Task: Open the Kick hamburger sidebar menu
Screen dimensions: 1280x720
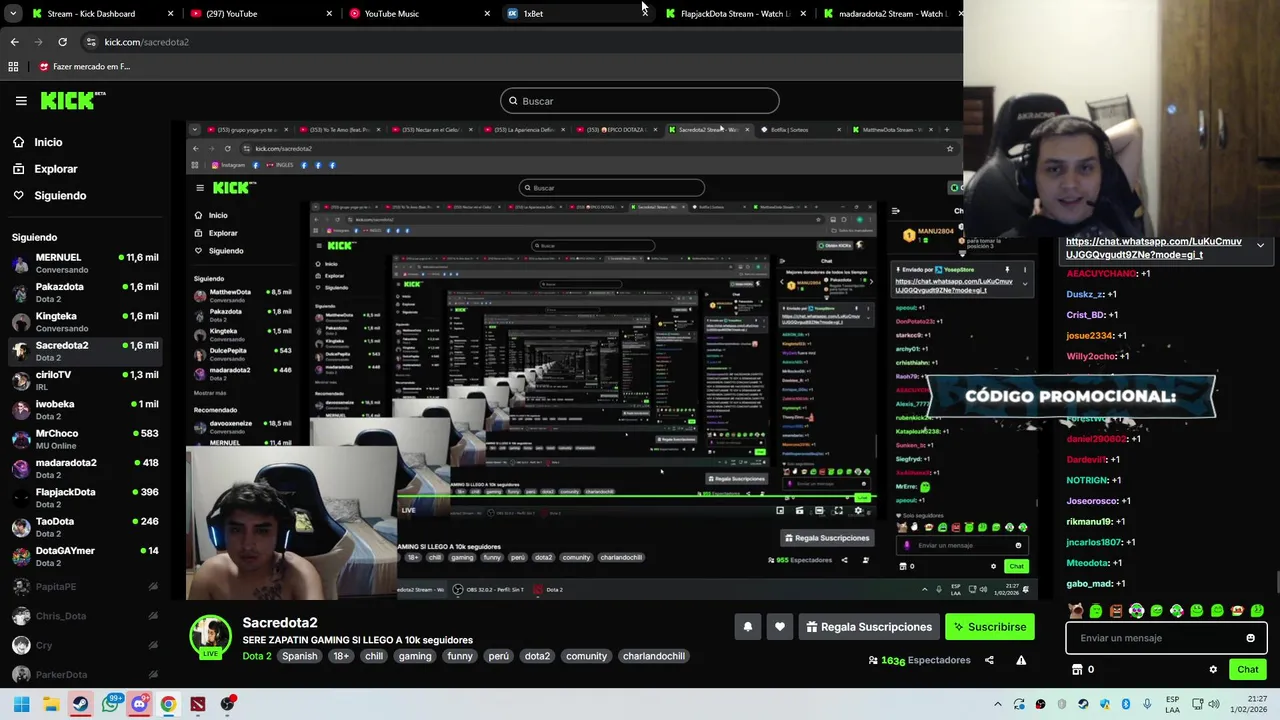Action: [21, 101]
